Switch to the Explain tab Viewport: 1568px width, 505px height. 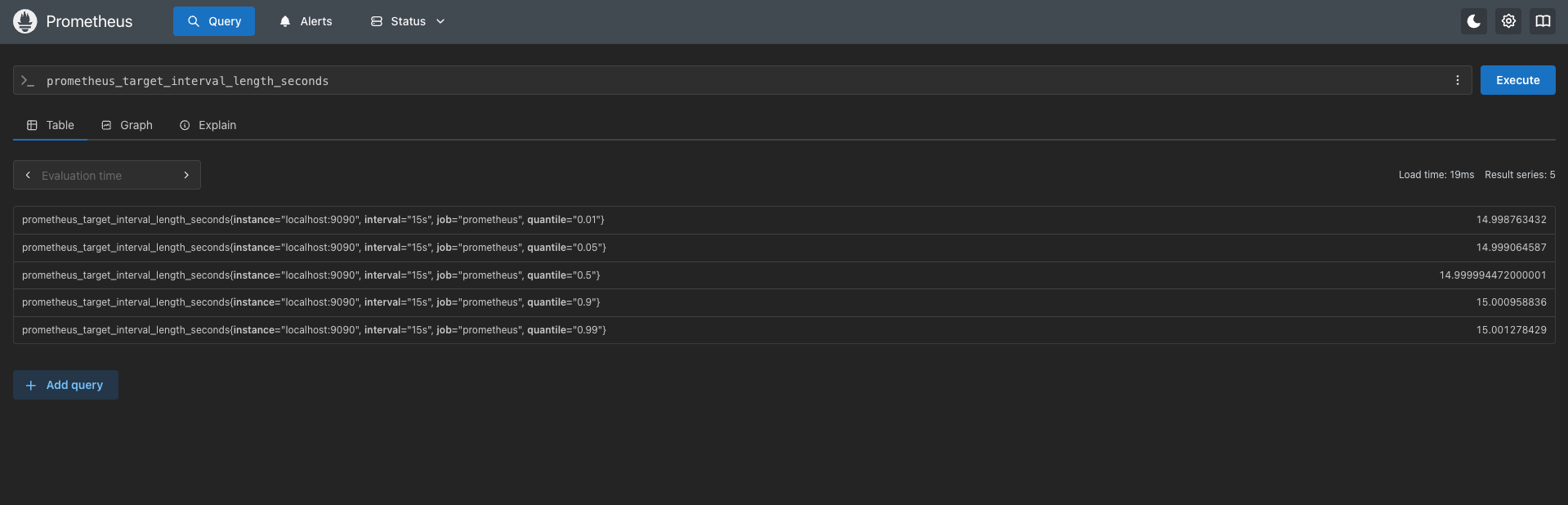(208, 125)
